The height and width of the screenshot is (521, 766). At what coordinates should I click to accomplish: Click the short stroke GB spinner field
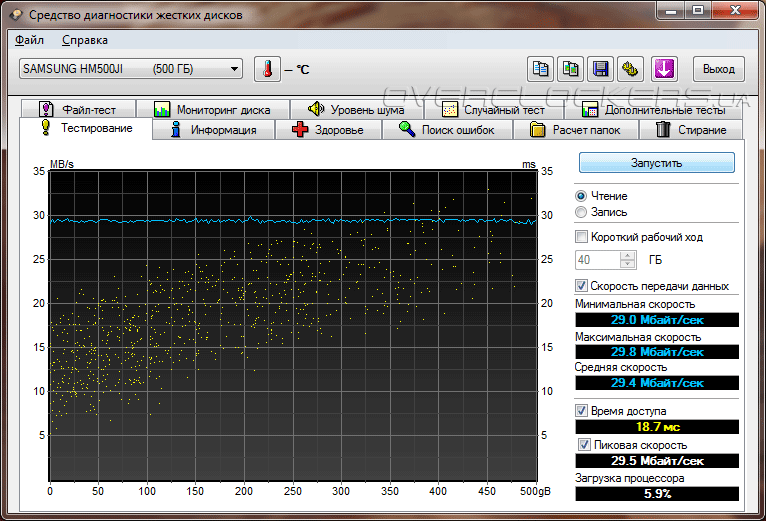597,260
